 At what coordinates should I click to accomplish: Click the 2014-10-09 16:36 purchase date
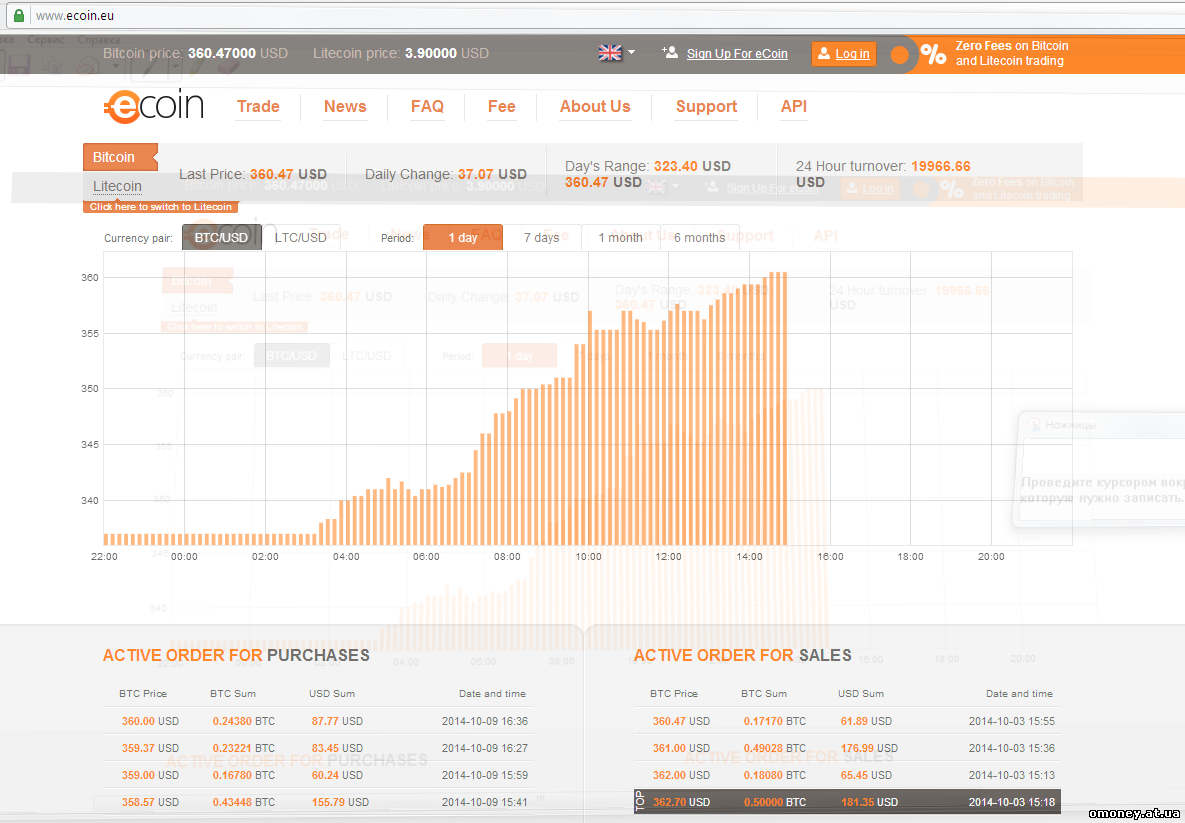485,721
